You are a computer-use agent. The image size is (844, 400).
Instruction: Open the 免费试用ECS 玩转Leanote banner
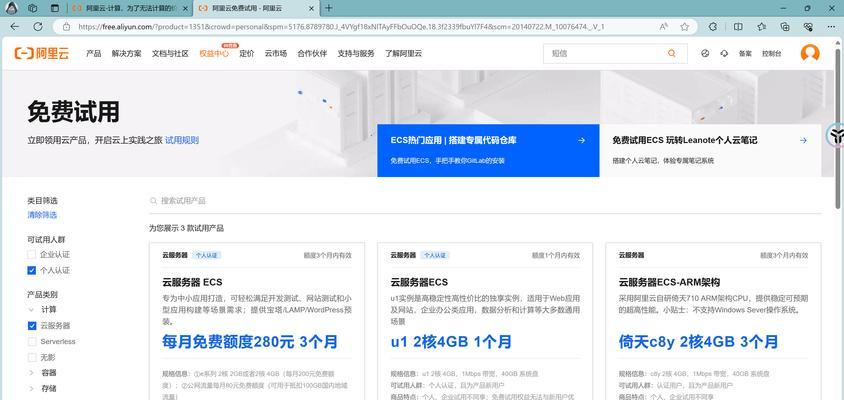pyautogui.click(x=711, y=150)
